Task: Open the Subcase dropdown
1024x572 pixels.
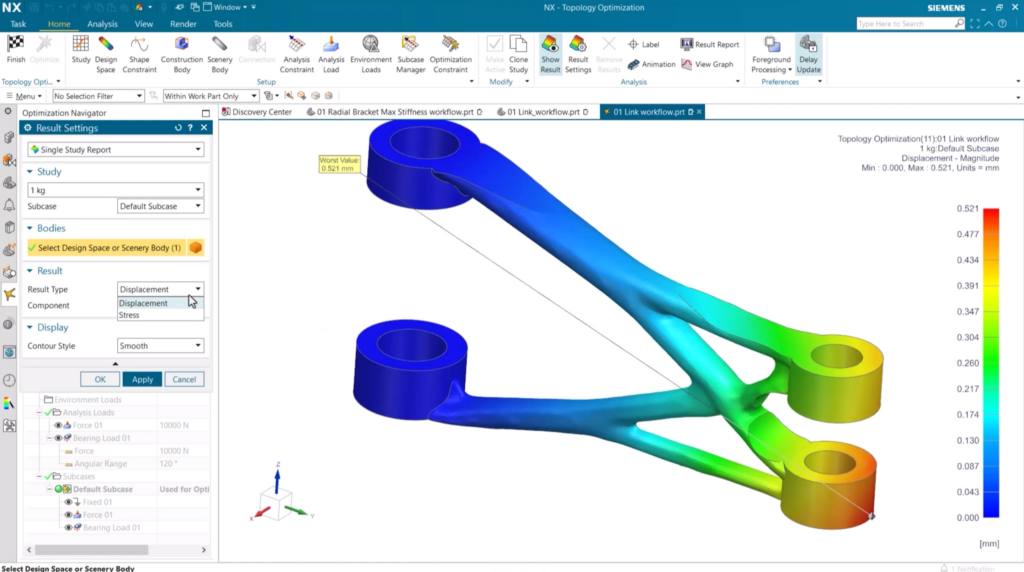Action: point(160,206)
